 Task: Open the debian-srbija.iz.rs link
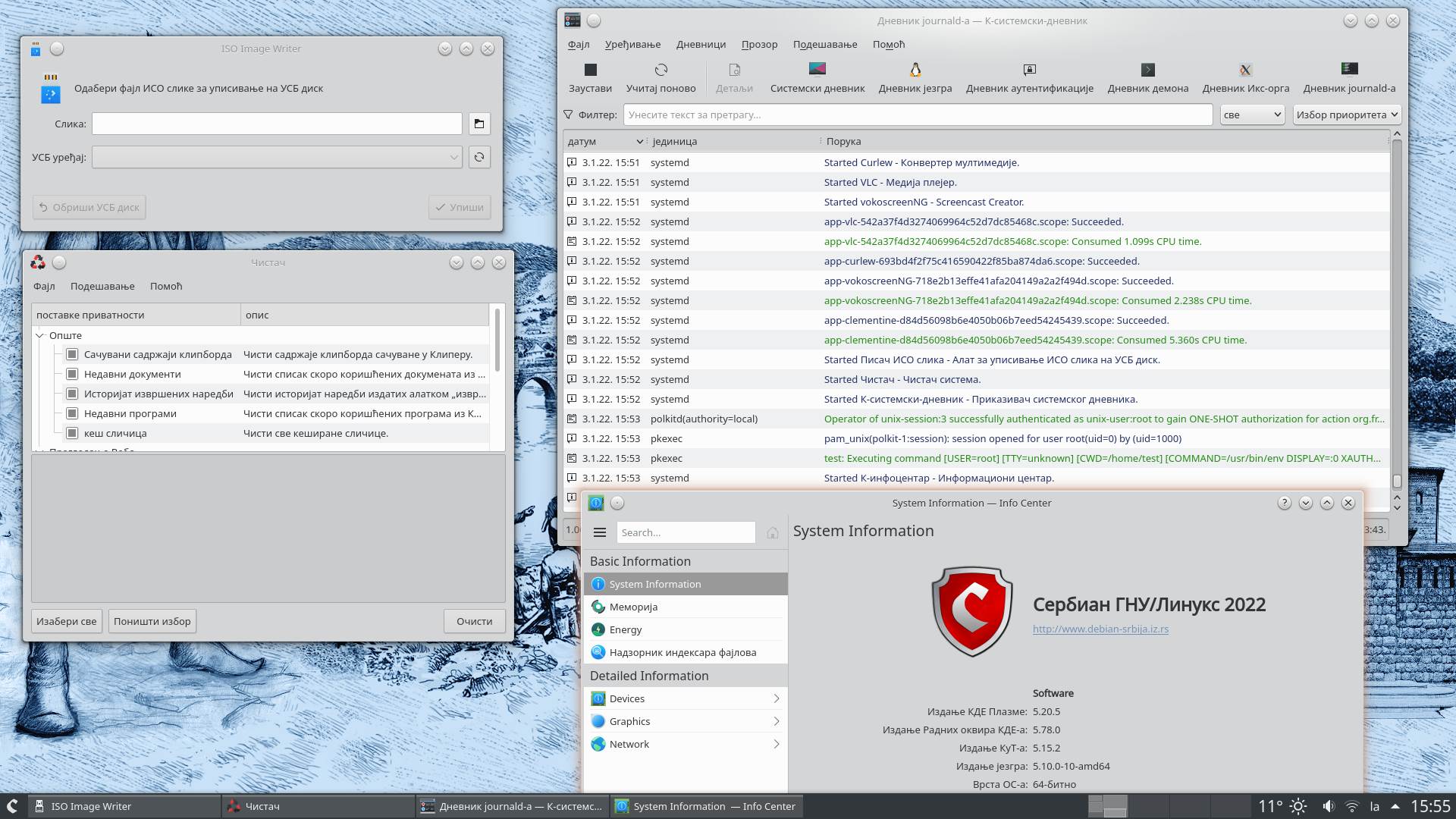(x=1100, y=629)
